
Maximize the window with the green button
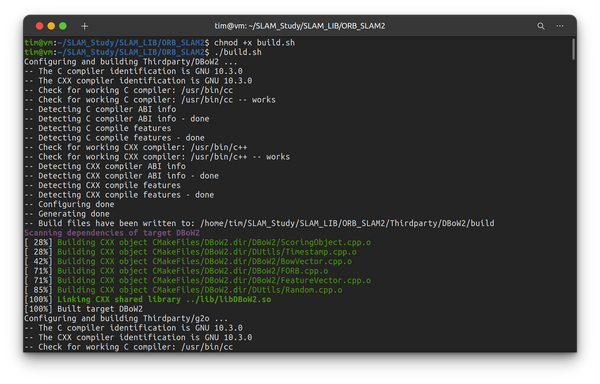click(63, 26)
